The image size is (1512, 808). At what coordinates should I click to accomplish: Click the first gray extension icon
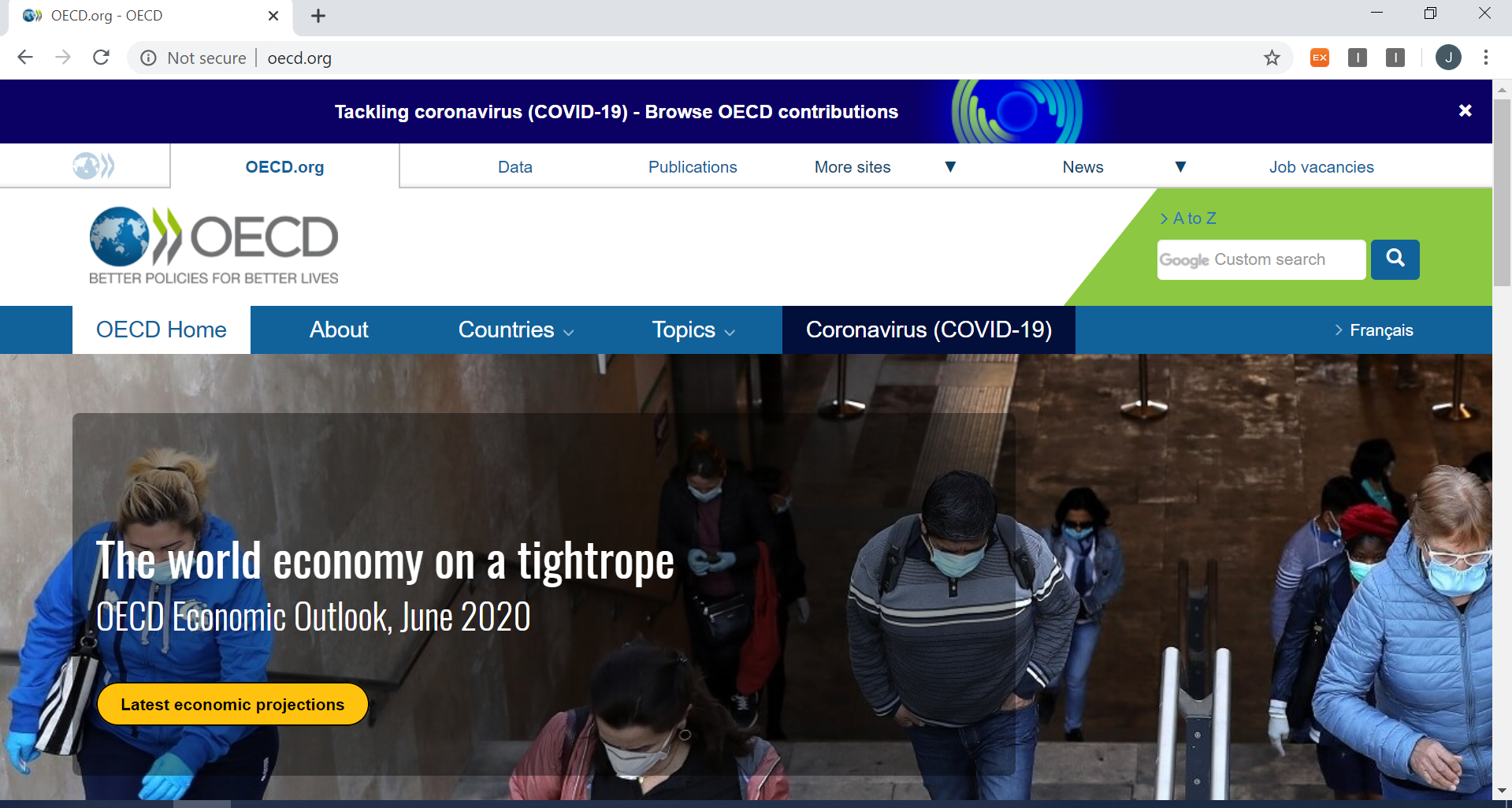pos(1358,58)
